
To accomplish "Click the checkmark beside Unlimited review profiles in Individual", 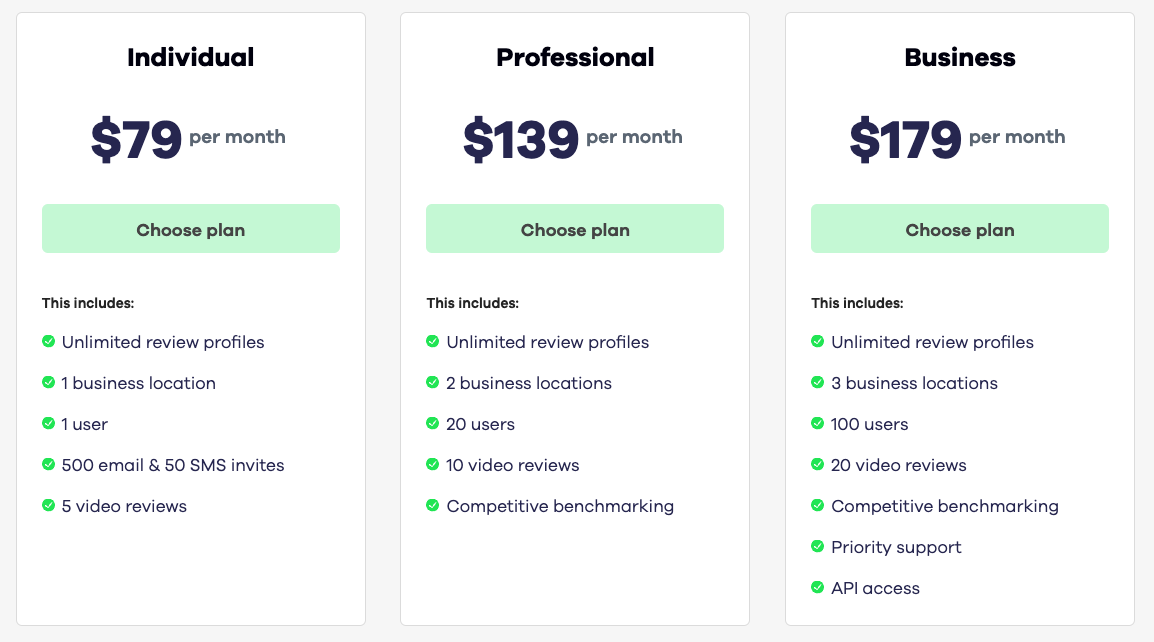I will point(48,342).
